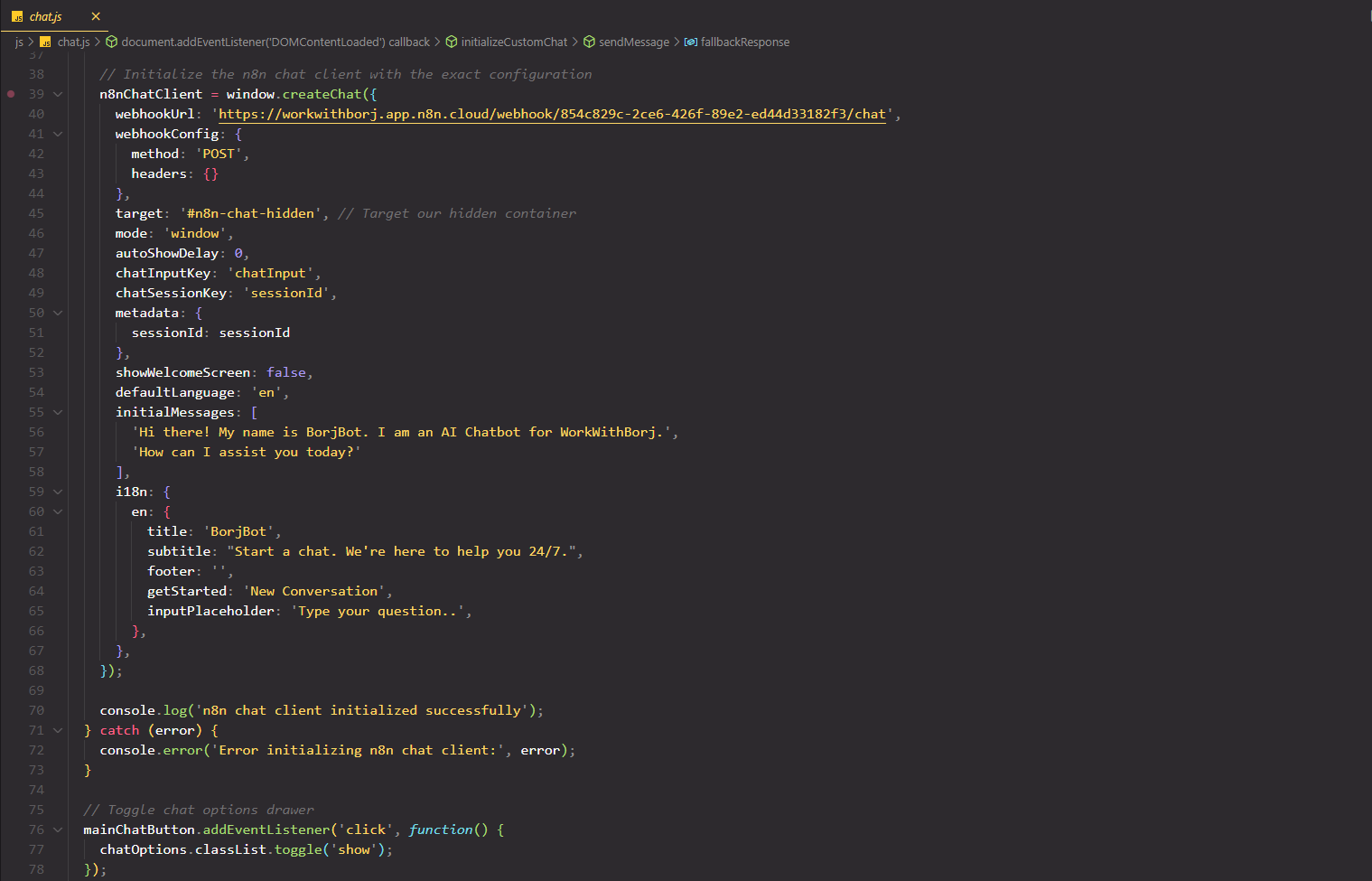The width and height of the screenshot is (1372, 881).
Task: Click the initializeCustomChat symbol icon
Action: tap(451, 42)
